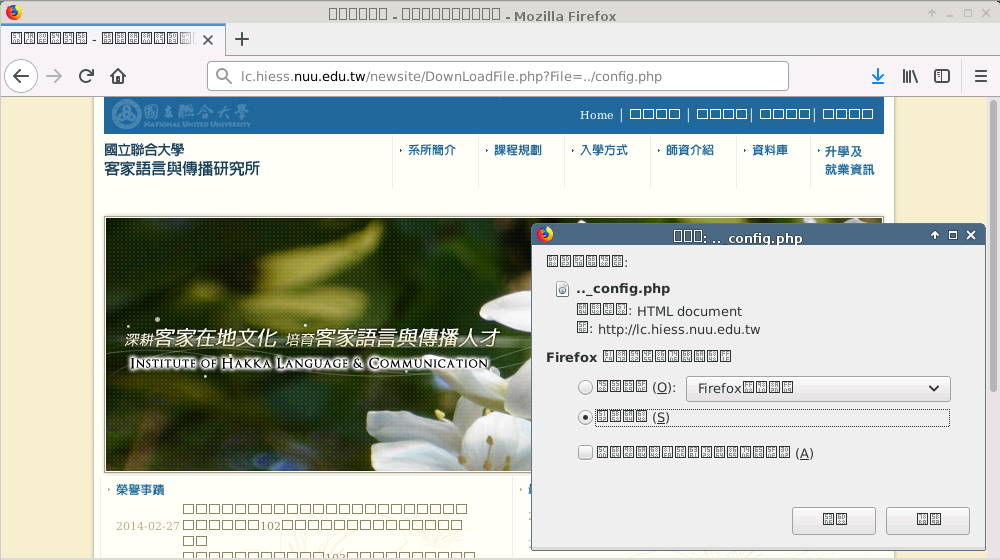Select the Save file (S) radio button
The width and height of the screenshot is (1000, 560).
[x=585, y=417]
